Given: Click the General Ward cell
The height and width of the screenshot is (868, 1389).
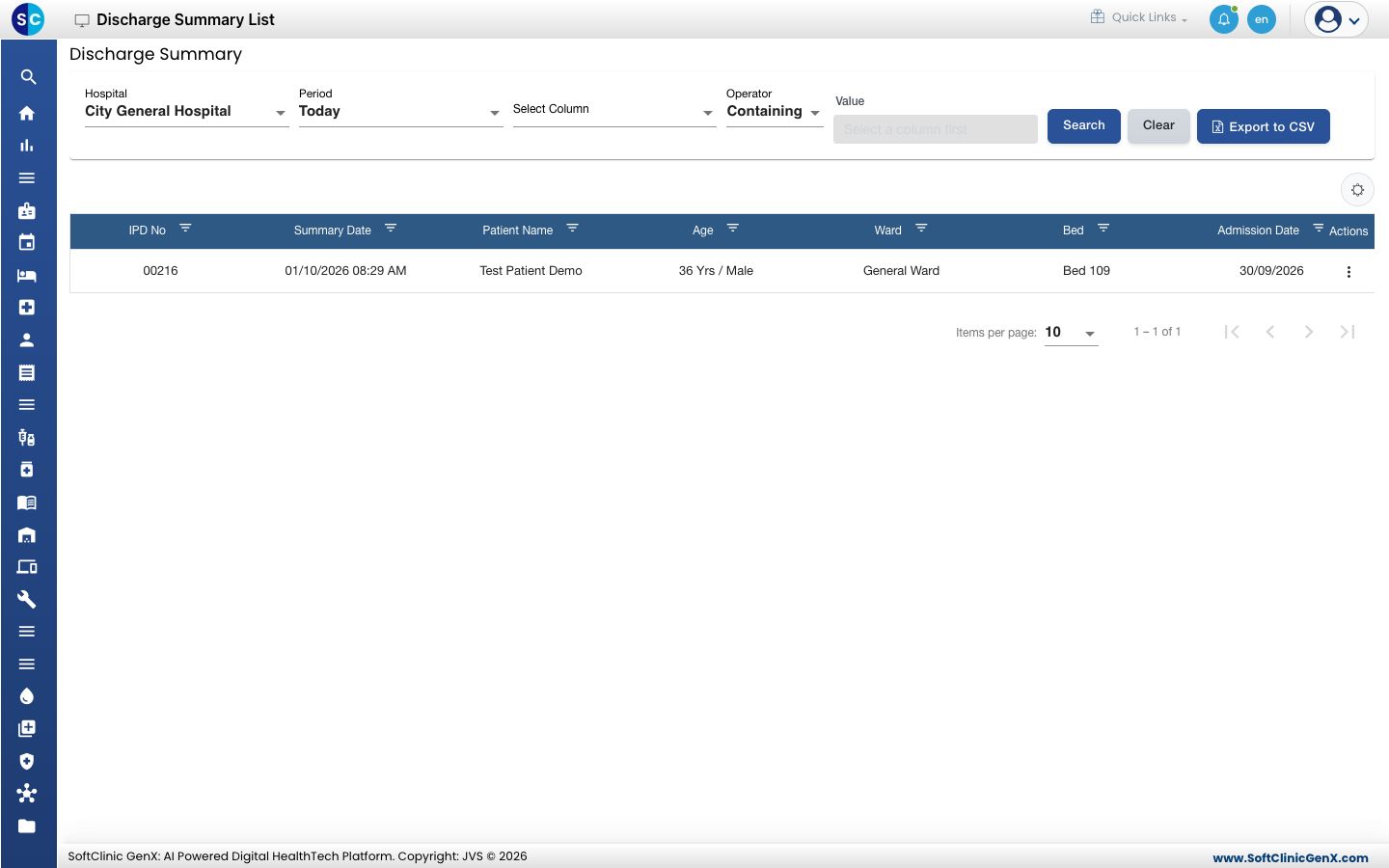Looking at the screenshot, I should click(x=901, y=271).
